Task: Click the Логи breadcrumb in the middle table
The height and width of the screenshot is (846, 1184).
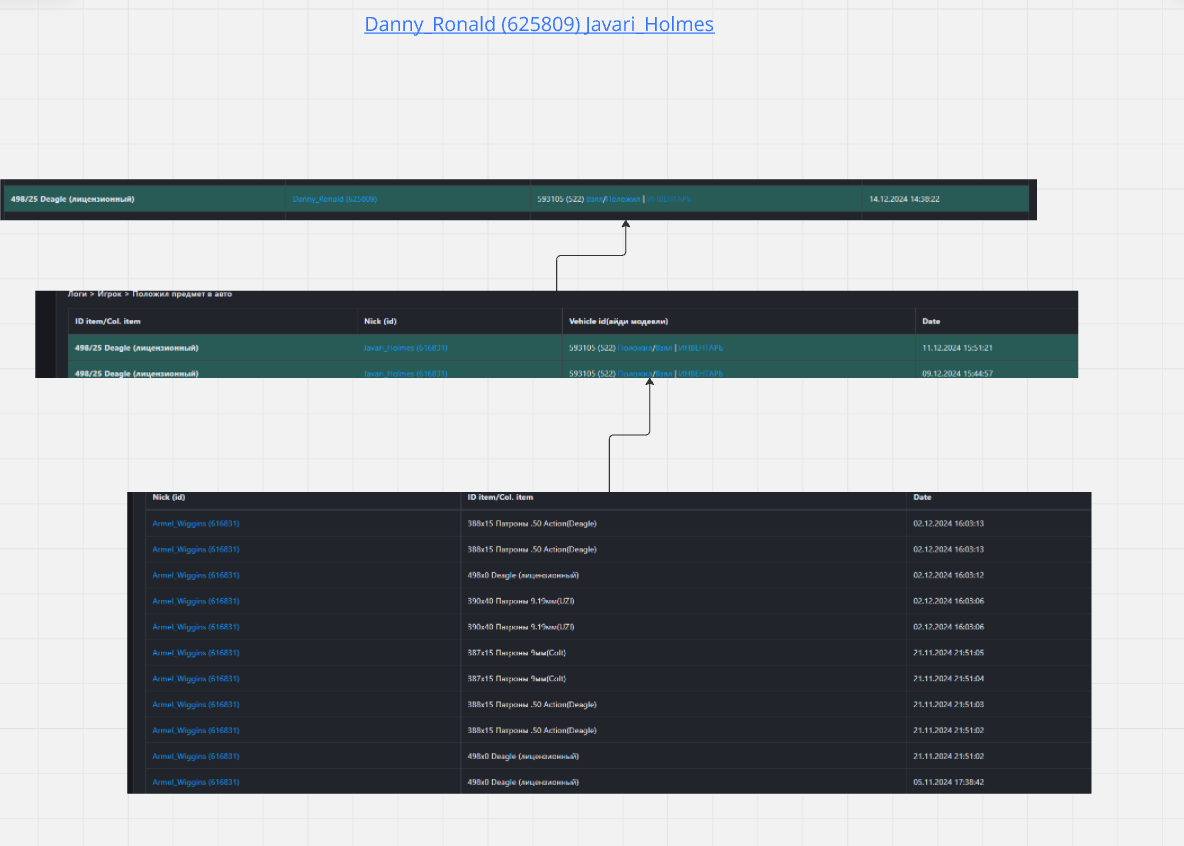Action: (x=77, y=294)
